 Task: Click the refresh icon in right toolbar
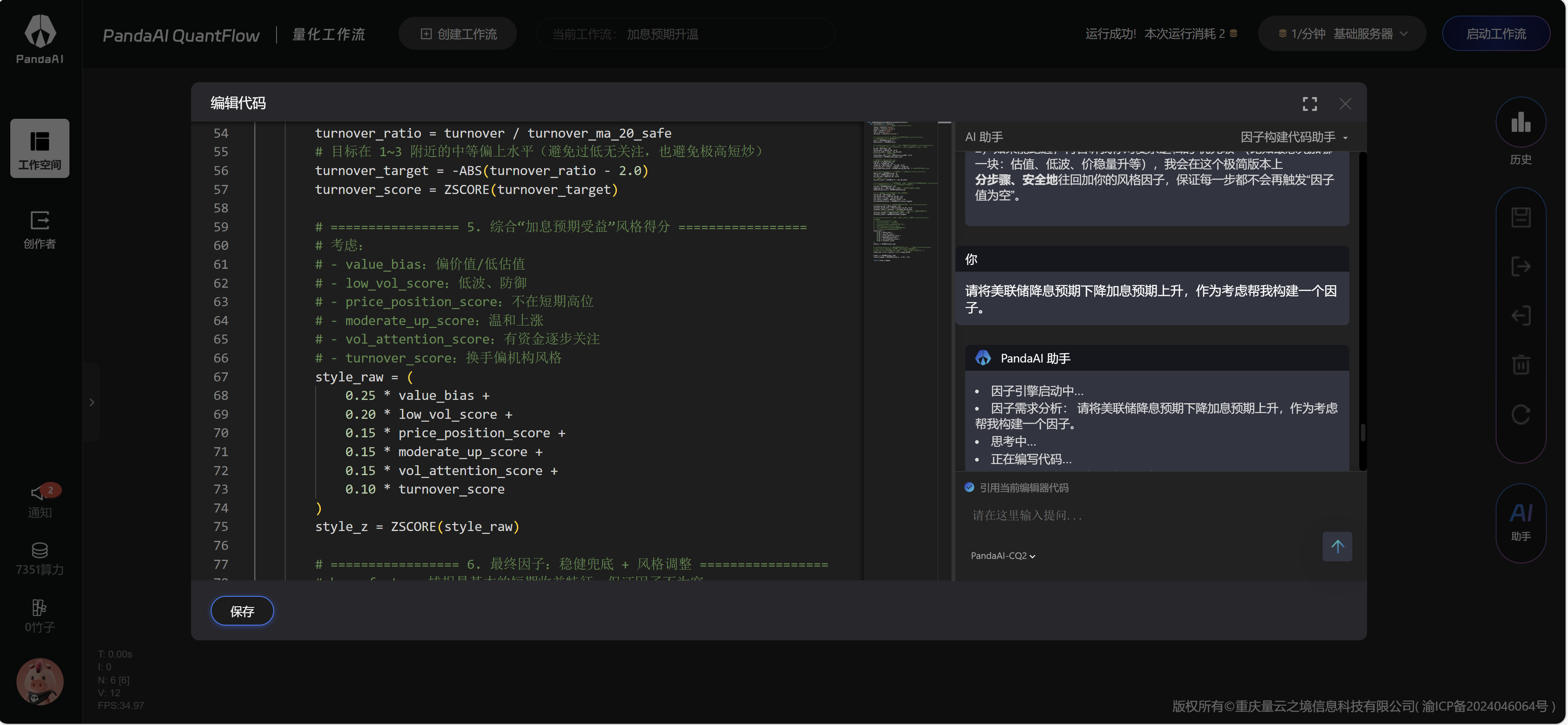tap(1520, 414)
